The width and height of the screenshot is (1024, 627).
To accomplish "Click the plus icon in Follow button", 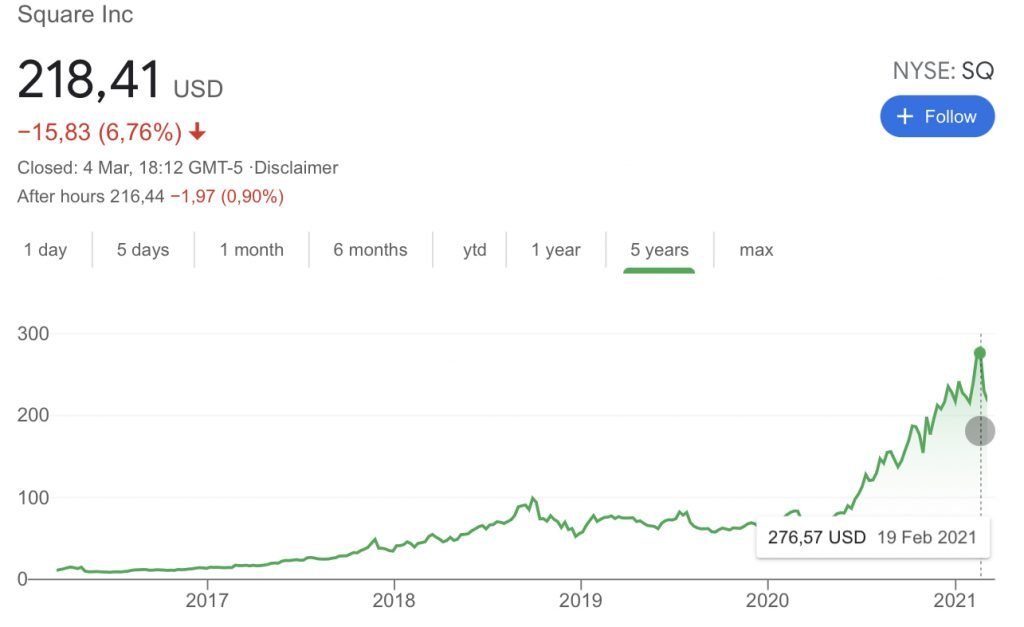I will pyautogui.click(x=905, y=117).
